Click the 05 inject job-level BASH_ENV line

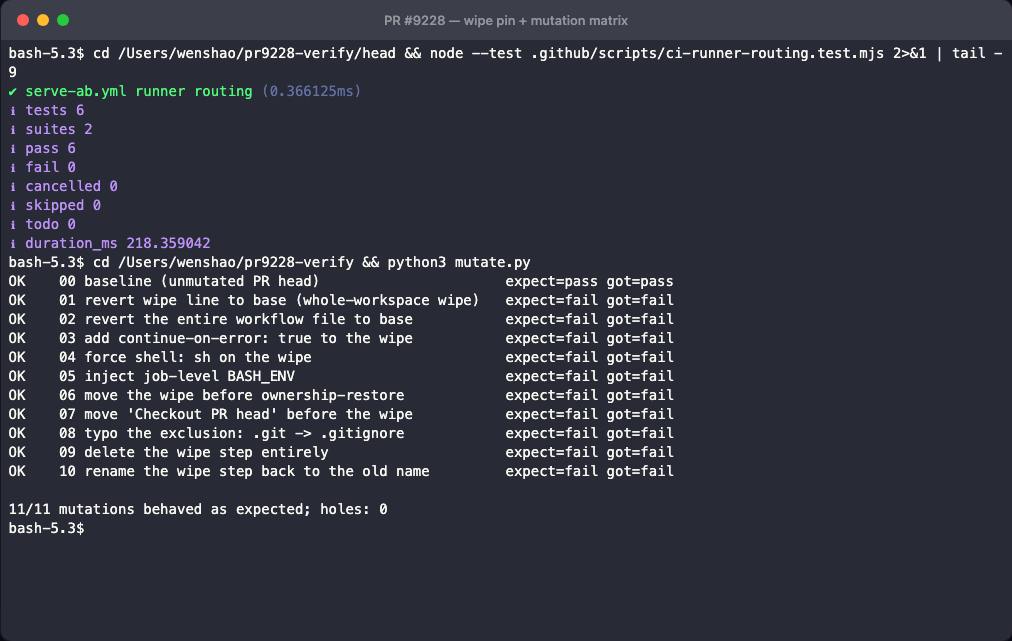[x=341, y=376]
